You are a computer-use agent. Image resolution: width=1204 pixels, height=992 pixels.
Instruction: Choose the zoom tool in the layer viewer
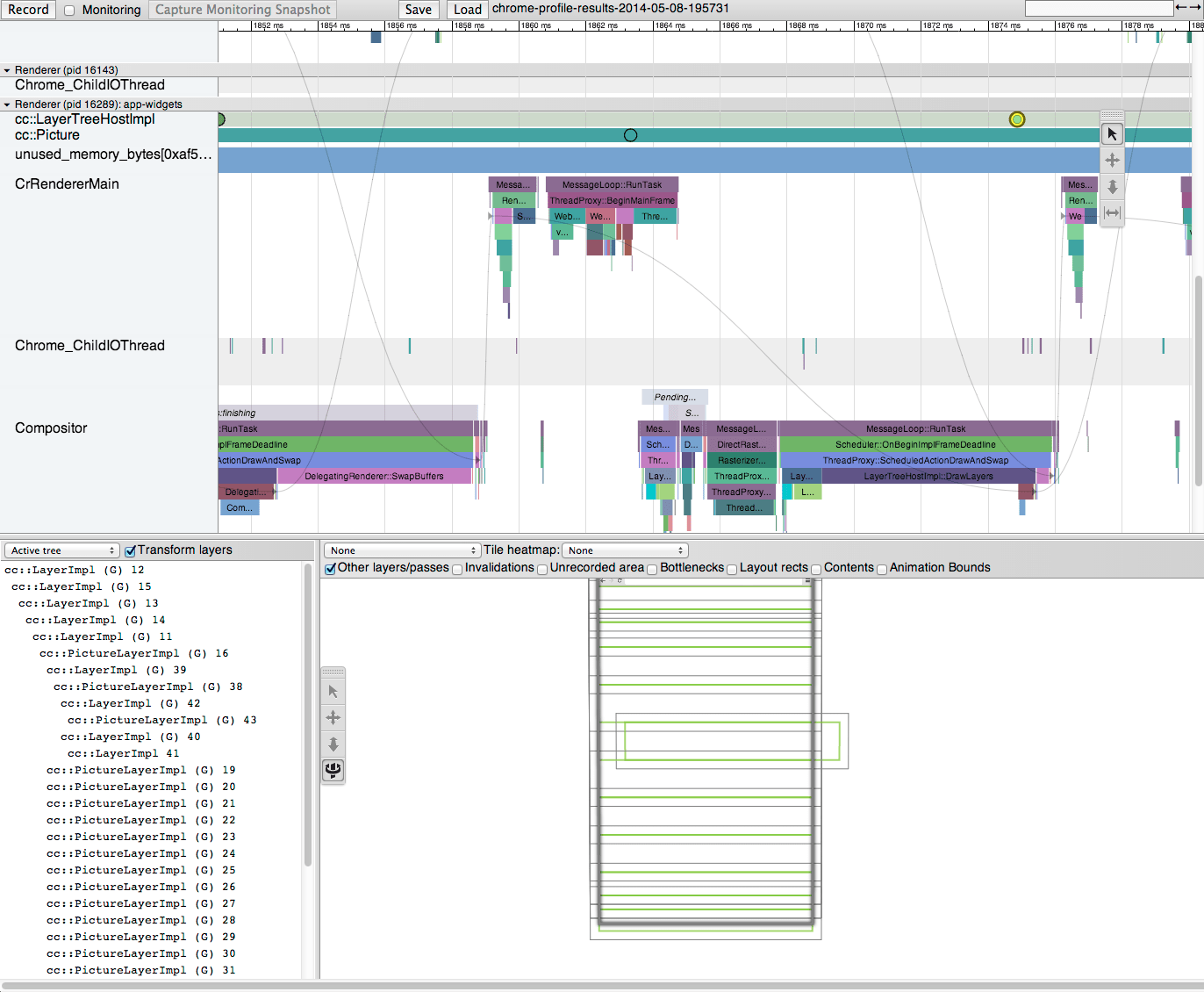click(333, 744)
